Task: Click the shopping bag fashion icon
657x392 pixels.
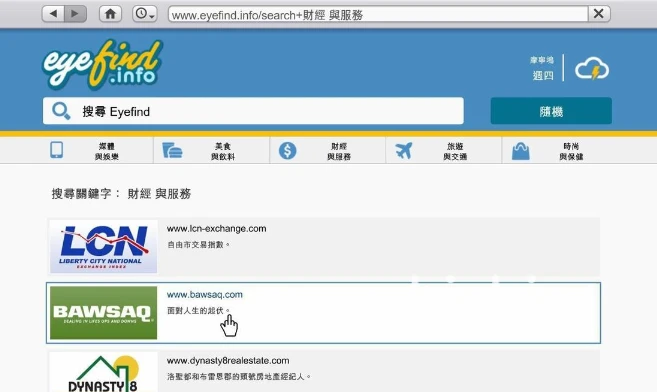Action: 520,151
